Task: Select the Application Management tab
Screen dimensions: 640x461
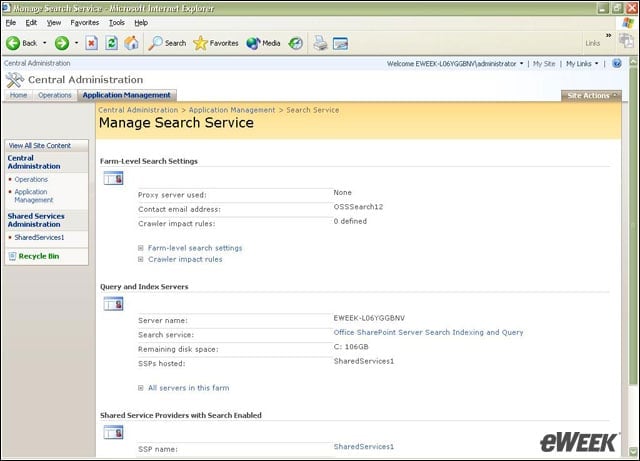Action: [x=127, y=95]
